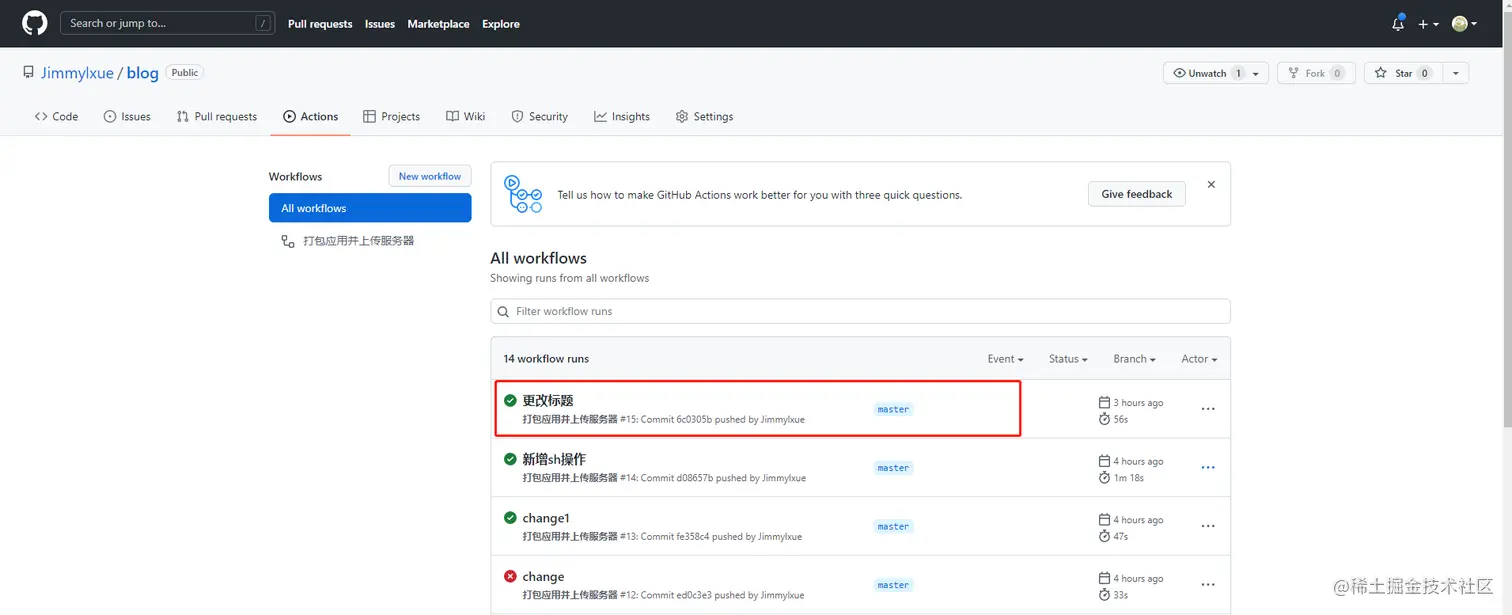Open the three-dot menu for change1 run
This screenshot has width=1512, height=615.
(1208, 527)
